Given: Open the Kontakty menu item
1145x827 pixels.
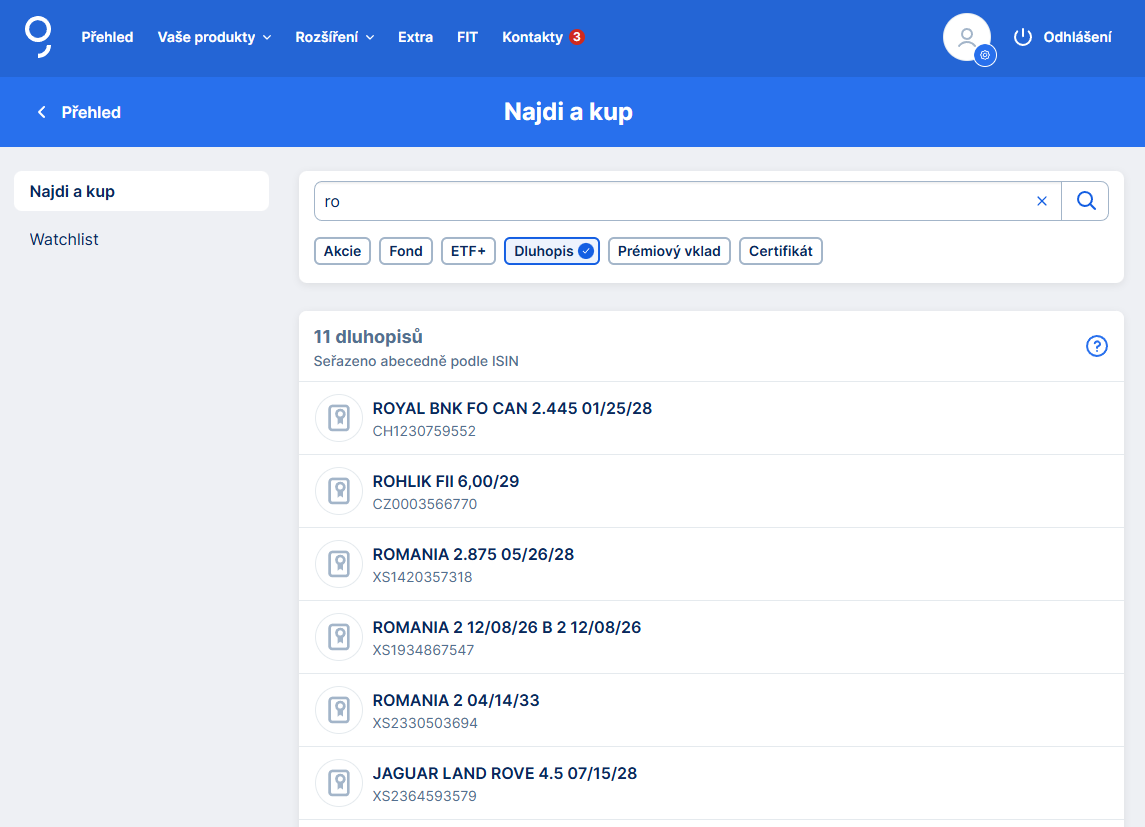Looking at the screenshot, I should click(x=533, y=37).
